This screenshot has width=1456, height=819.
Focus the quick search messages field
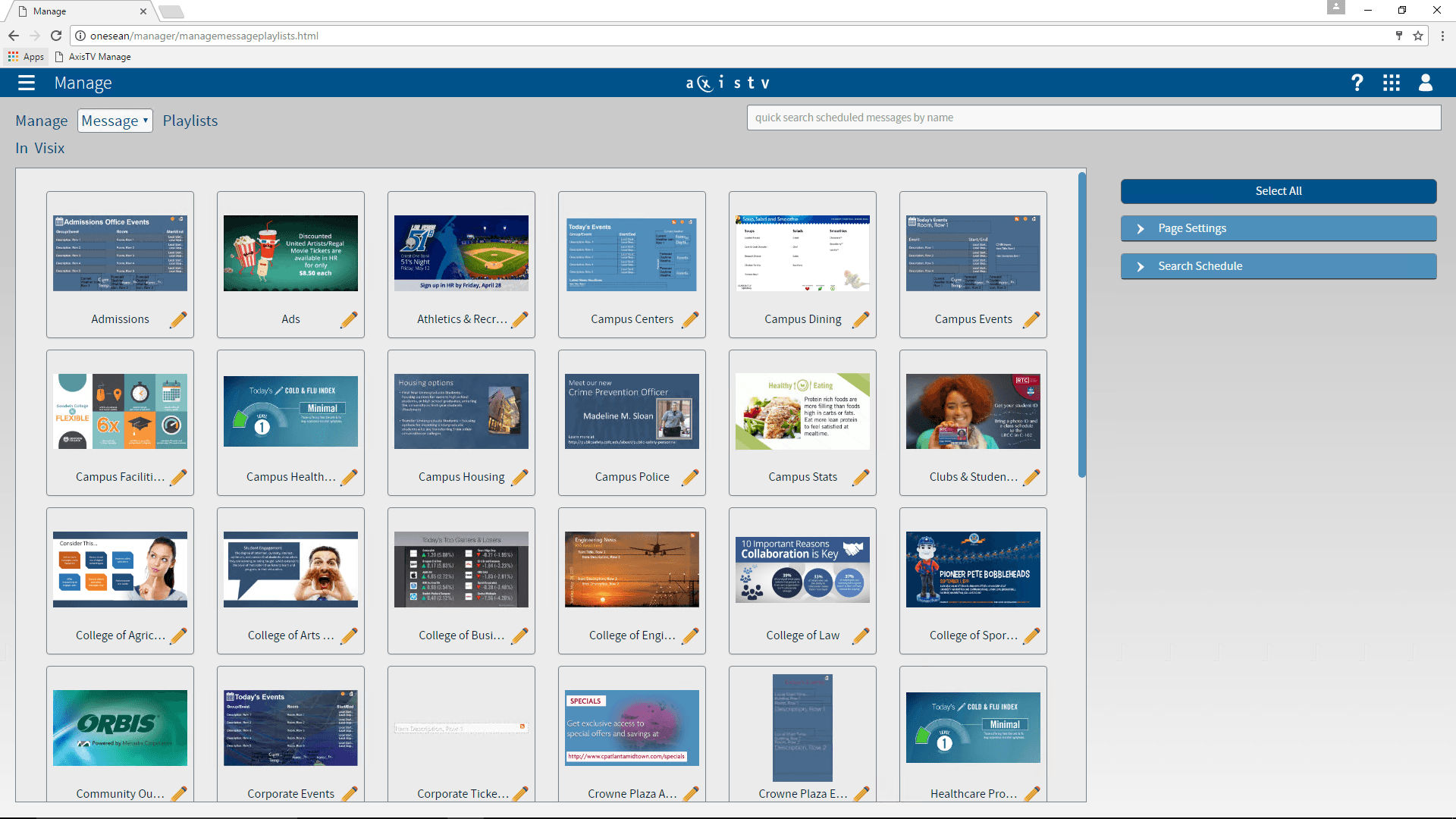(x=1093, y=118)
